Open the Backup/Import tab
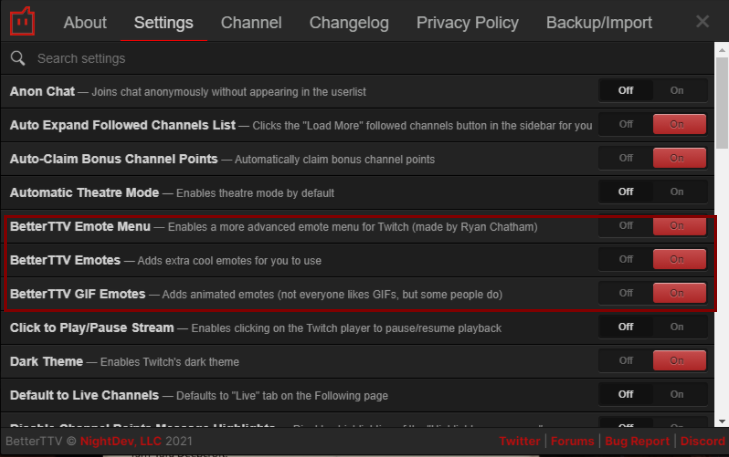 (x=599, y=22)
